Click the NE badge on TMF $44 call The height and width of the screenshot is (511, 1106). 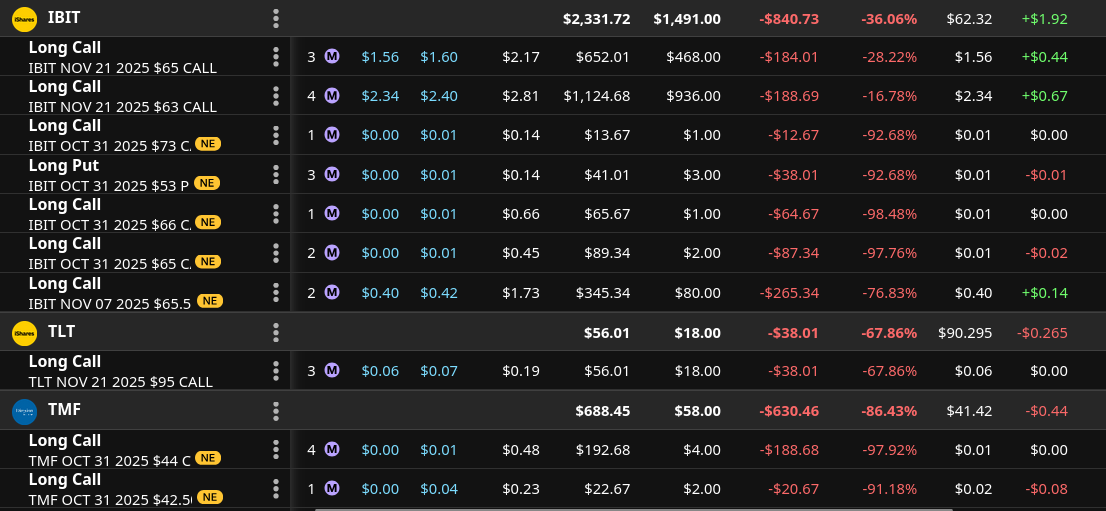click(x=207, y=459)
